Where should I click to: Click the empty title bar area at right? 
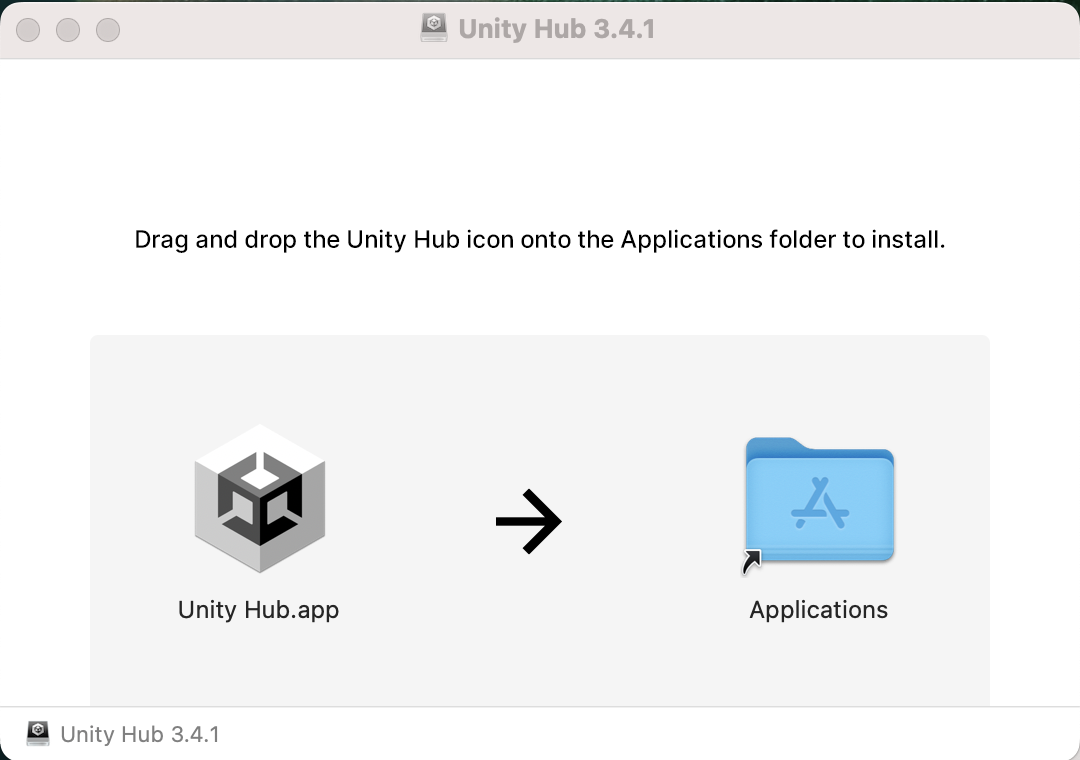(x=880, y=29)
